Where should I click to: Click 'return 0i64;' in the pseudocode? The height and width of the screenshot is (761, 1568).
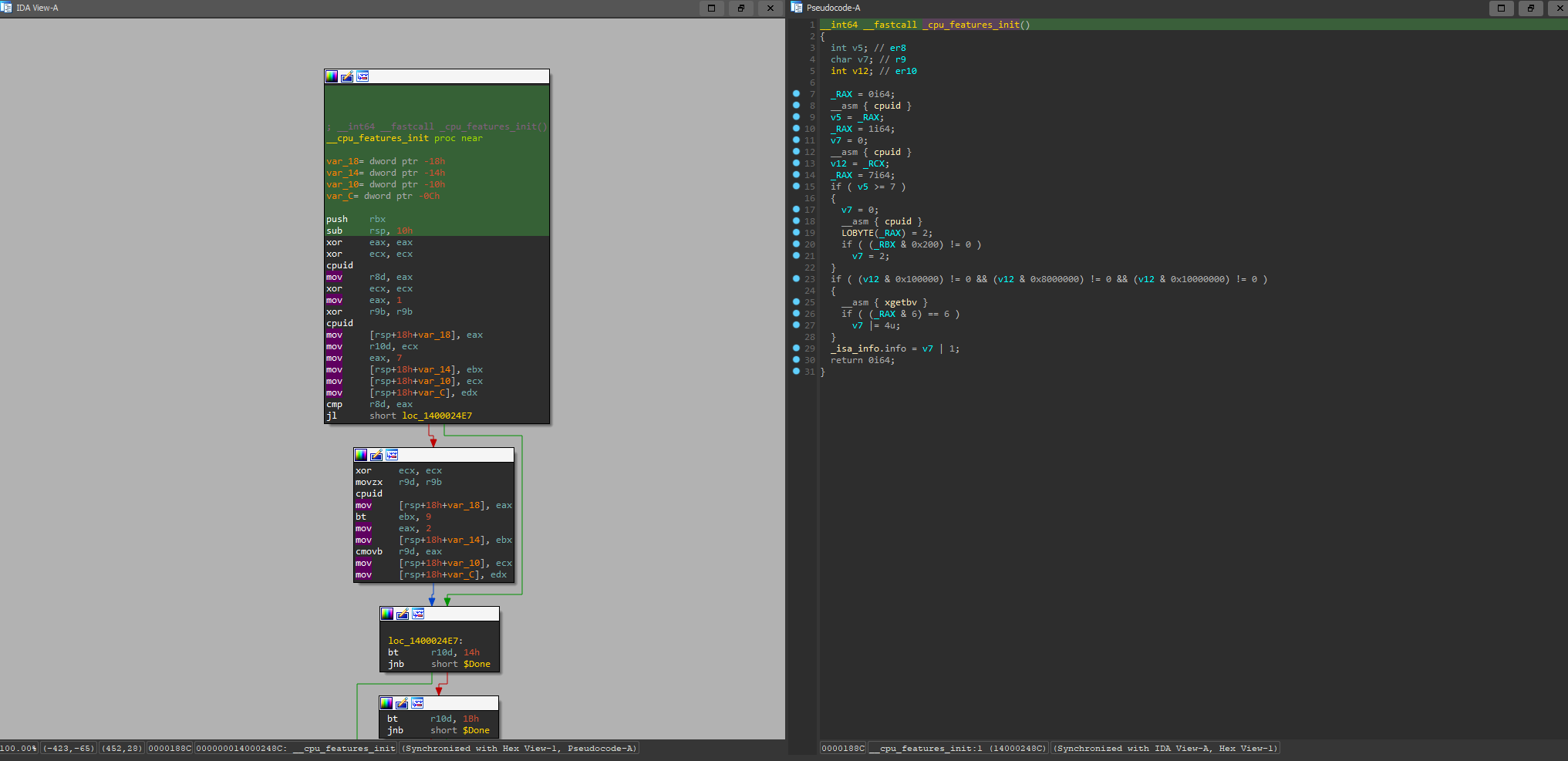[862, 360]
